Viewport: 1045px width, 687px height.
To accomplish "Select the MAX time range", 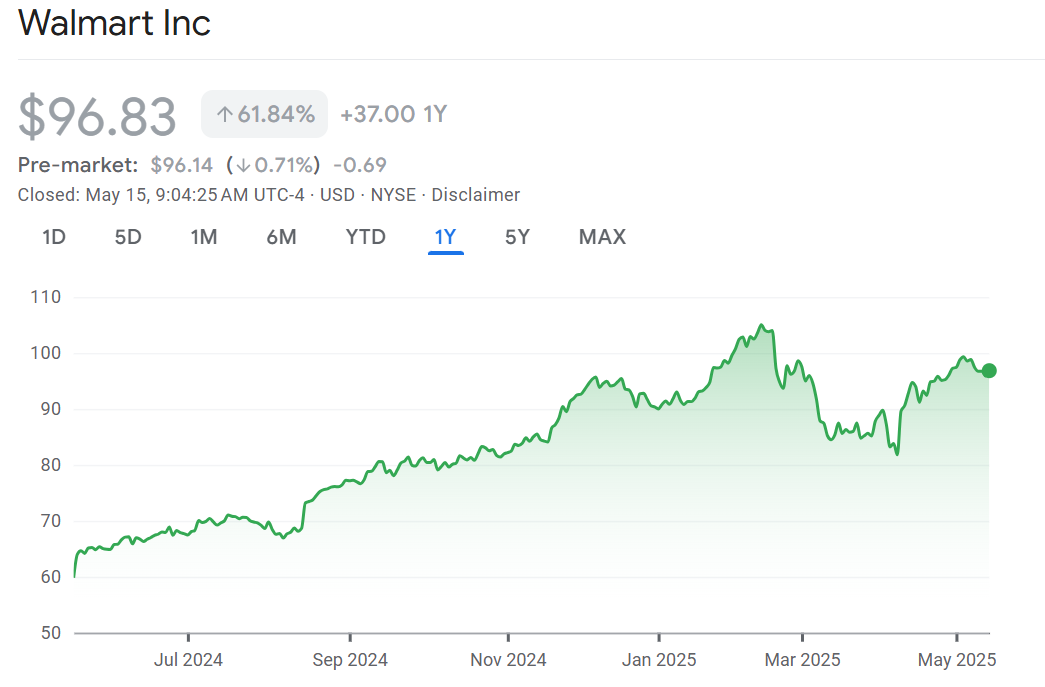I will pos(602,237).
